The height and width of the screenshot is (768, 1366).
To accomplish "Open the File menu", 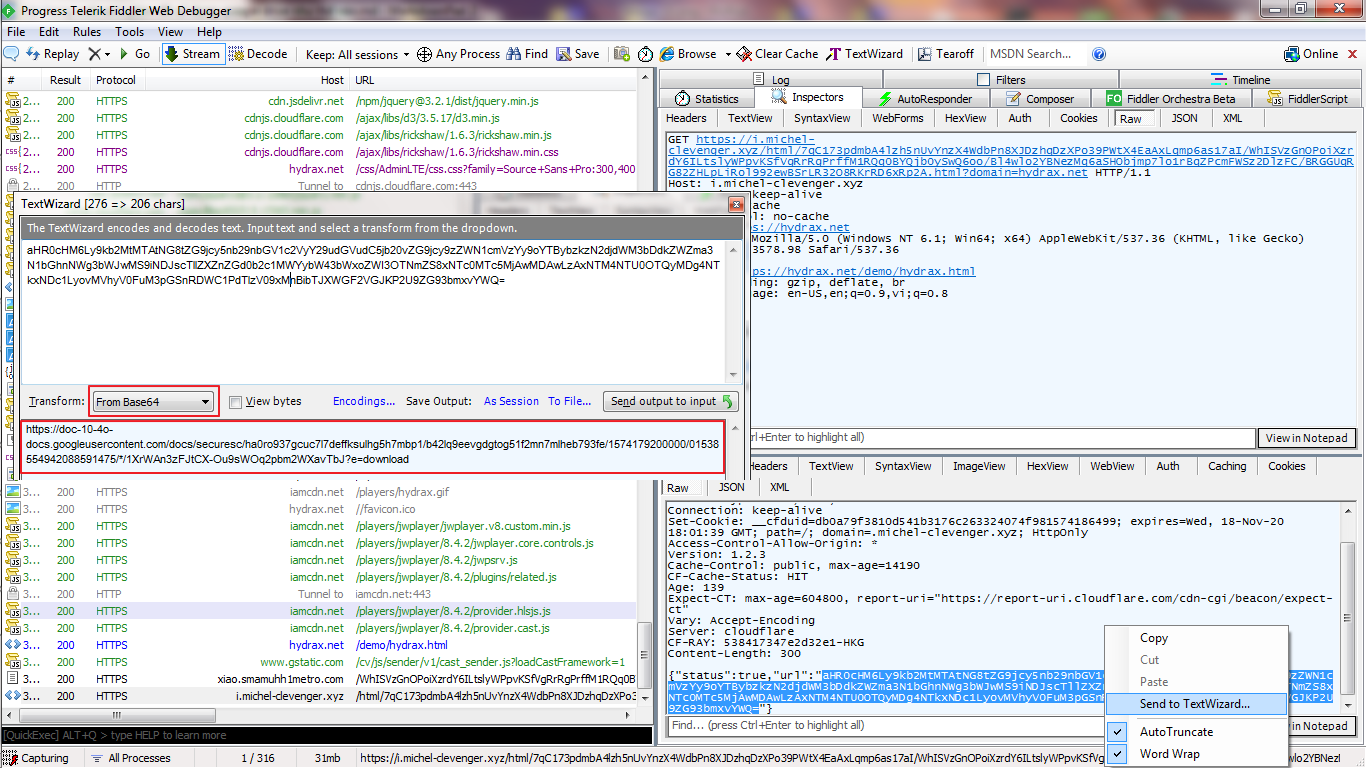I will [x=16, y=32].
